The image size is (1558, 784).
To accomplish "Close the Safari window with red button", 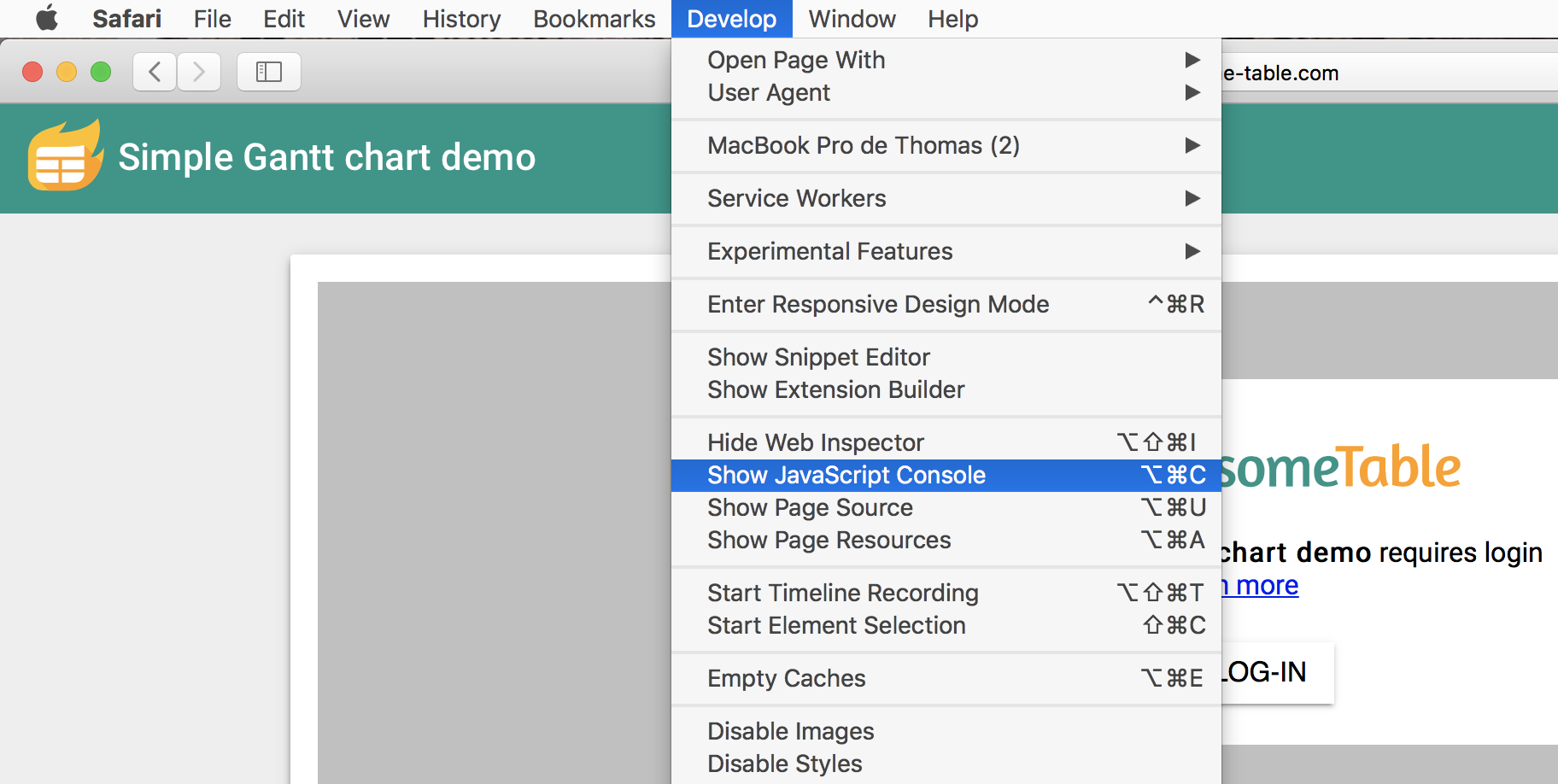I will (x=32, y=72).
